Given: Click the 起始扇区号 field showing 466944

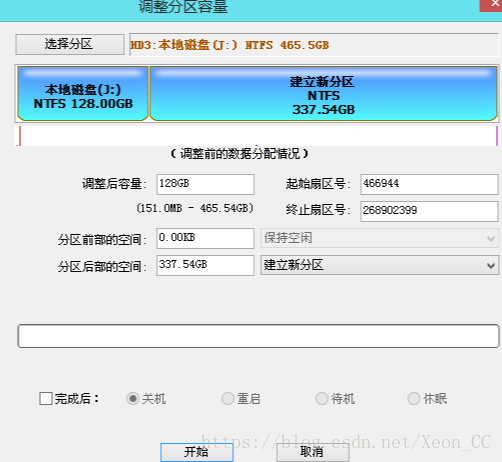Looking at the screenshot, I should (429, 184).
